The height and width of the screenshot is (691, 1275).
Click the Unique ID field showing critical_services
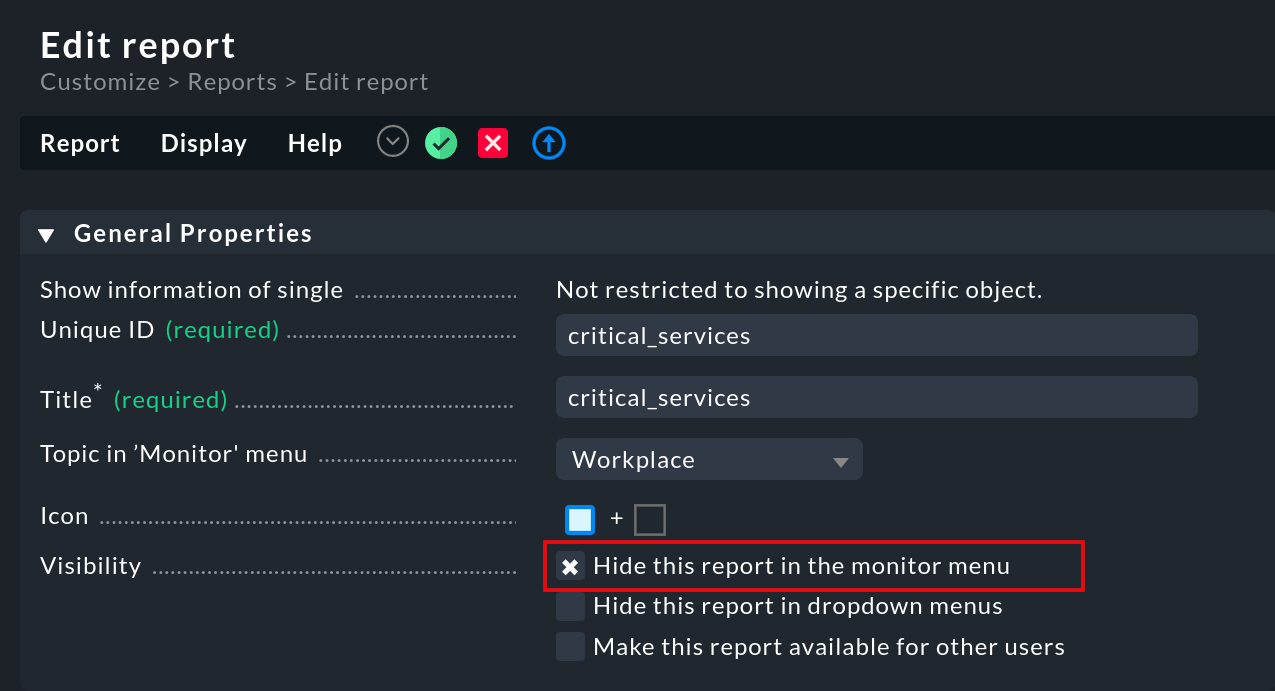point(876,335)
